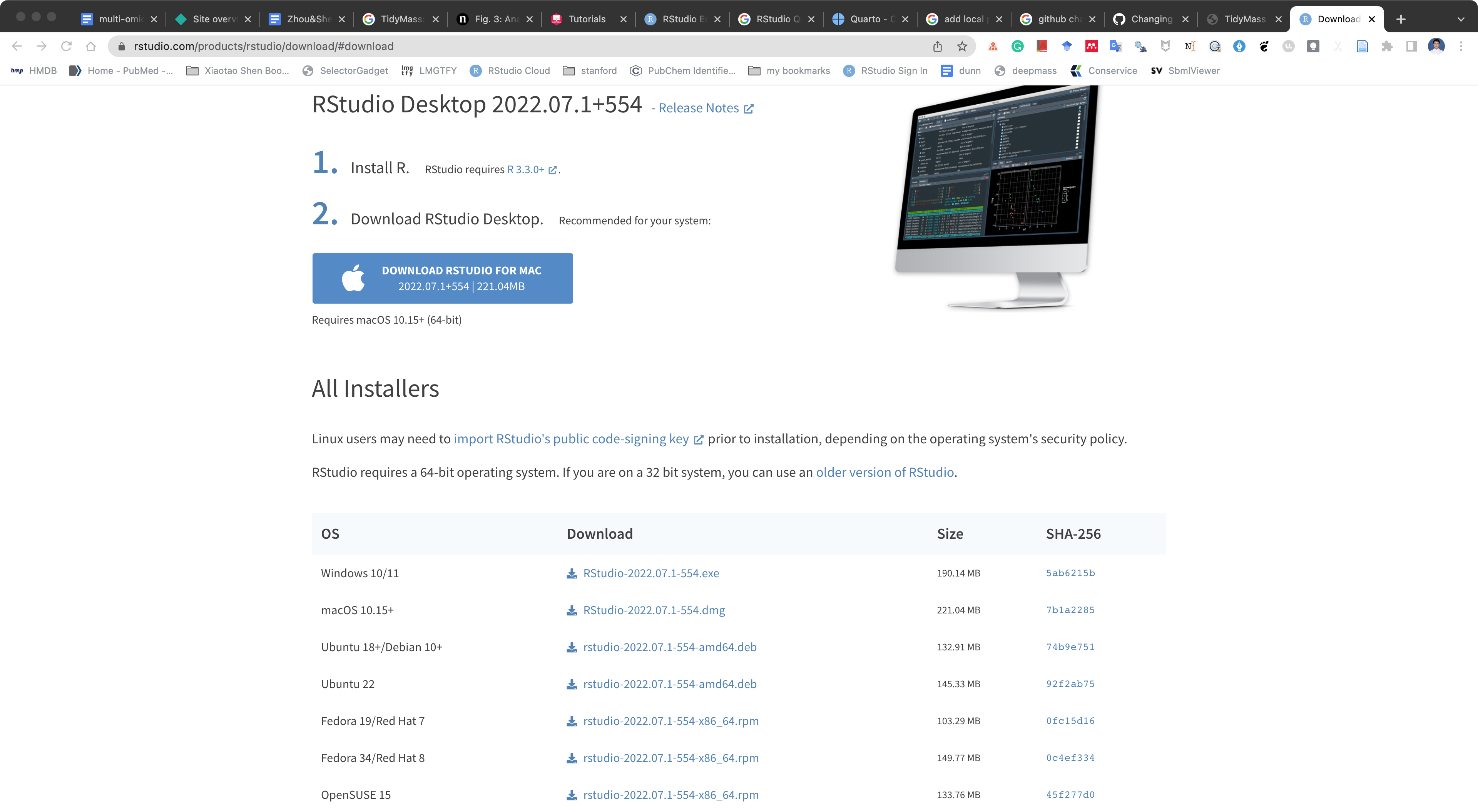Click the Apple logo on download button
1478x812 pixels.
353,278
